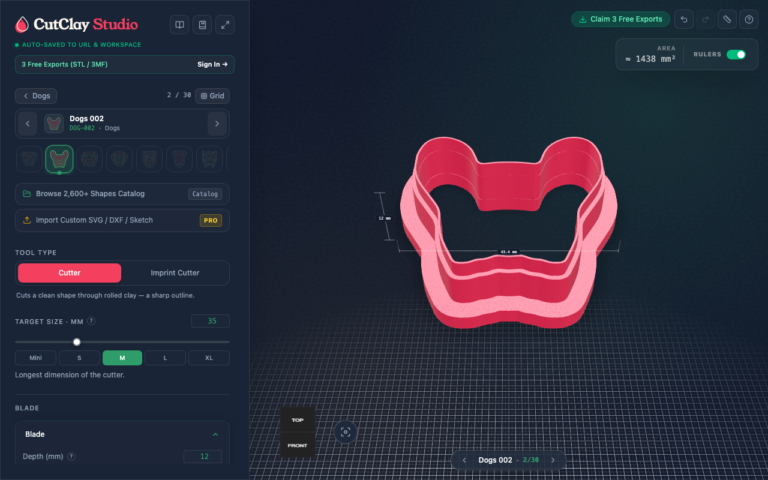Screen dimensions: 768x480
Task: Click the Longest dimension of the cutter hint
Action: (x=70, y=375)
